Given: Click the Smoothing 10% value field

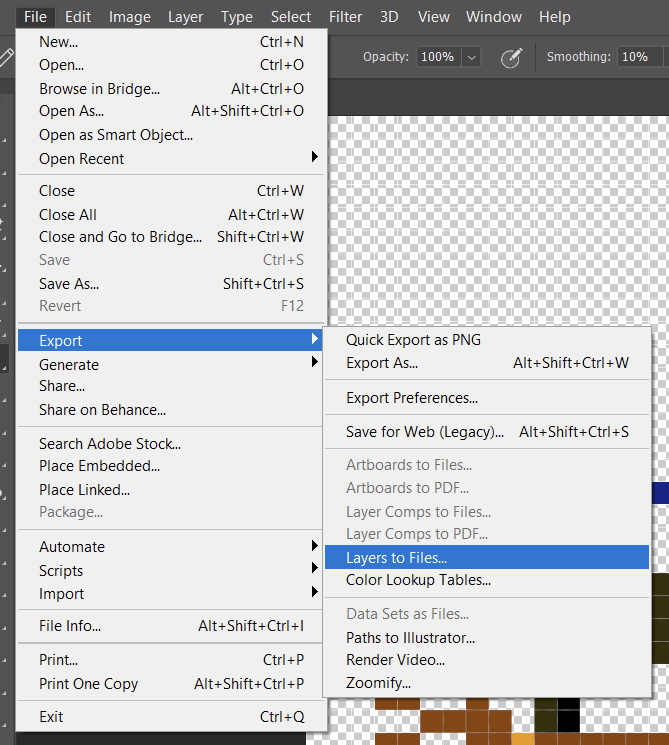Looking at the screenshot, I should tap(640, 57).
